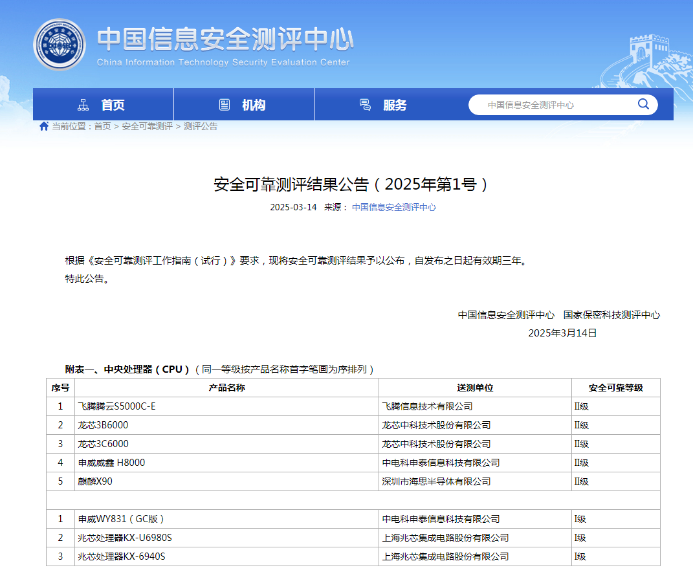Click the site title 中国信息安全测评中心

click(225, 38)
